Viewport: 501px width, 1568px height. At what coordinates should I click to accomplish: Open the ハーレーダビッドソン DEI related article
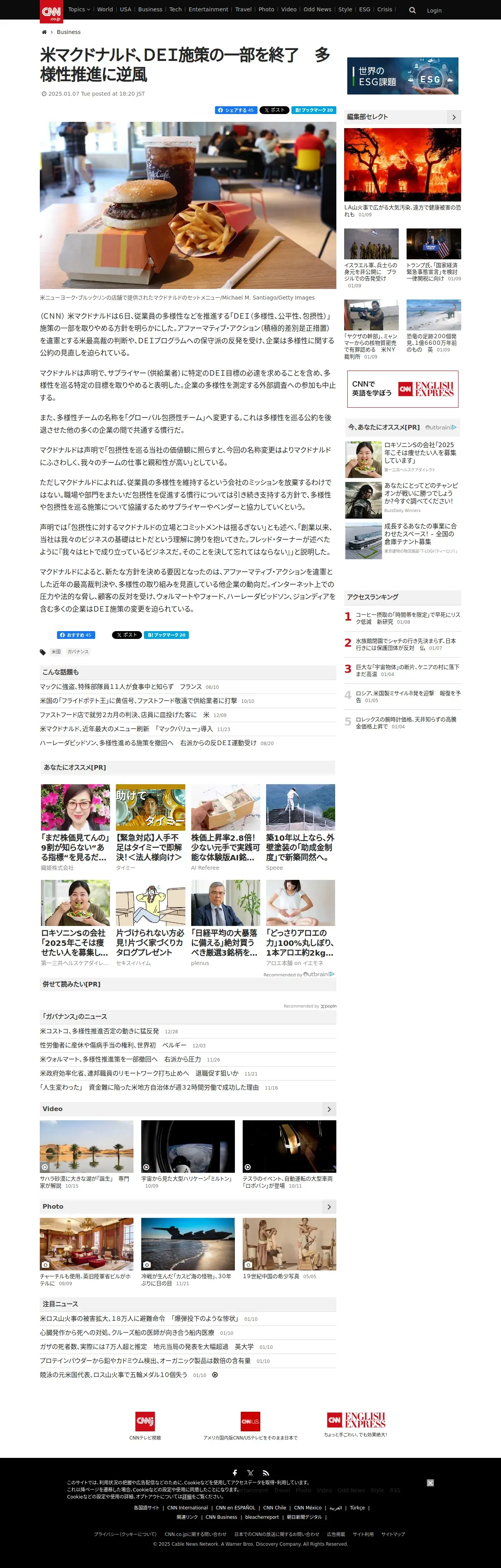point(148,743)
